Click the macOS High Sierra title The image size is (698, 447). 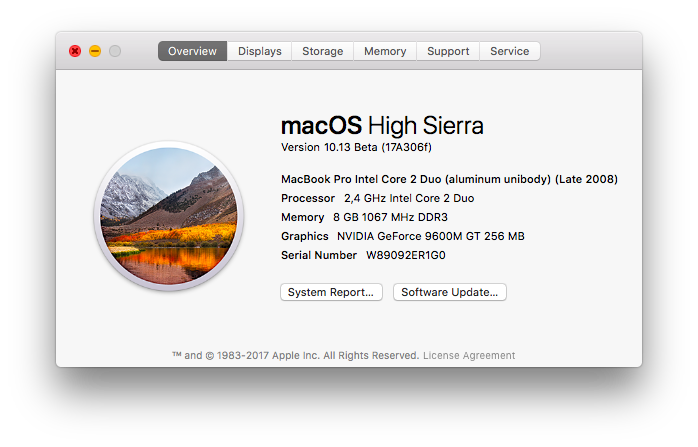click(382, 125)
